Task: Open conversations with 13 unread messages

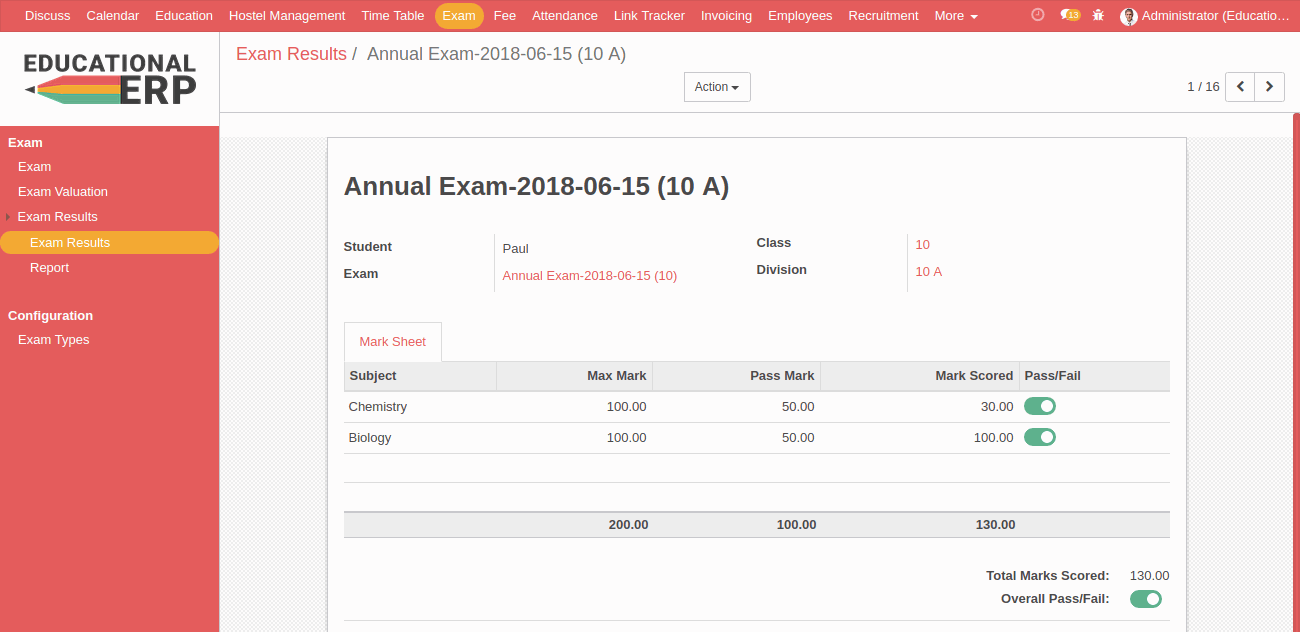Action: pos(1069,15)
